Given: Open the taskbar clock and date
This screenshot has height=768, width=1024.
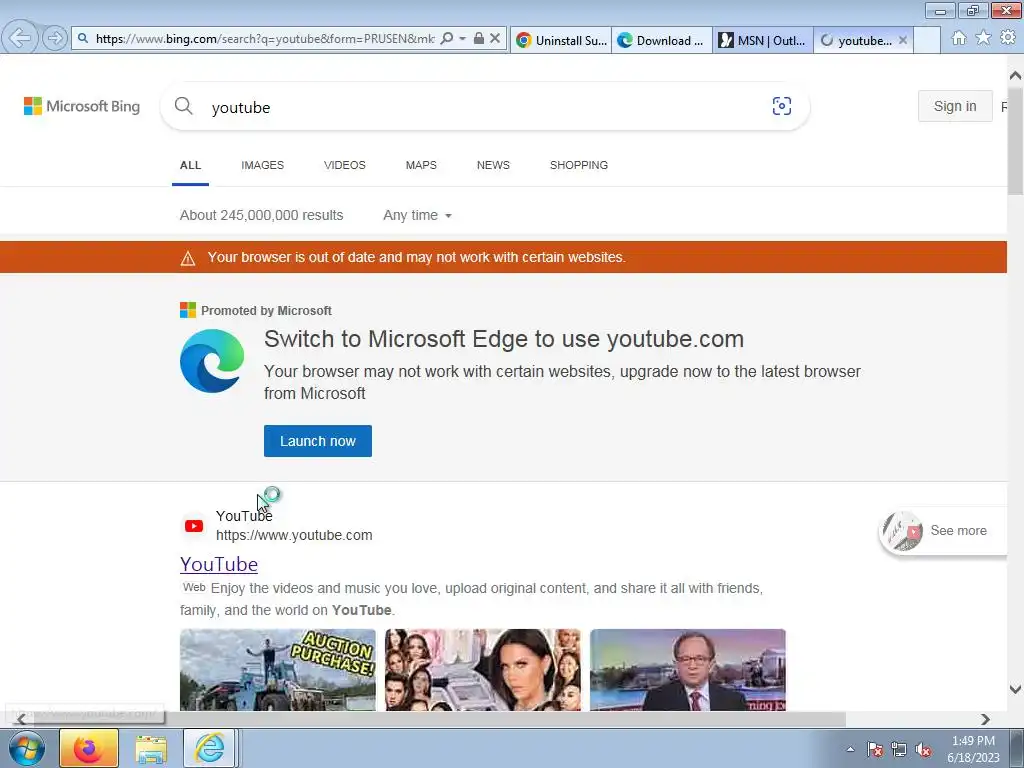Looking at the screenshot, I should coord(973,749).
